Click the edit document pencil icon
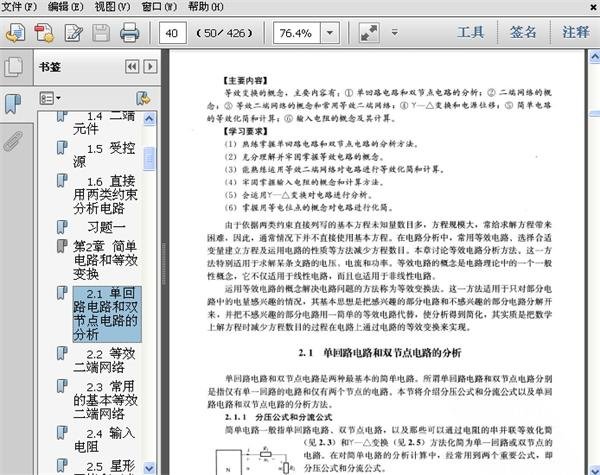 point(73,33)
